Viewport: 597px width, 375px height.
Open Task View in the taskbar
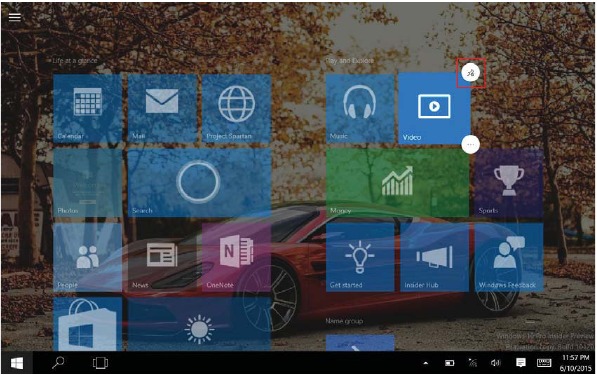[100, 363]
